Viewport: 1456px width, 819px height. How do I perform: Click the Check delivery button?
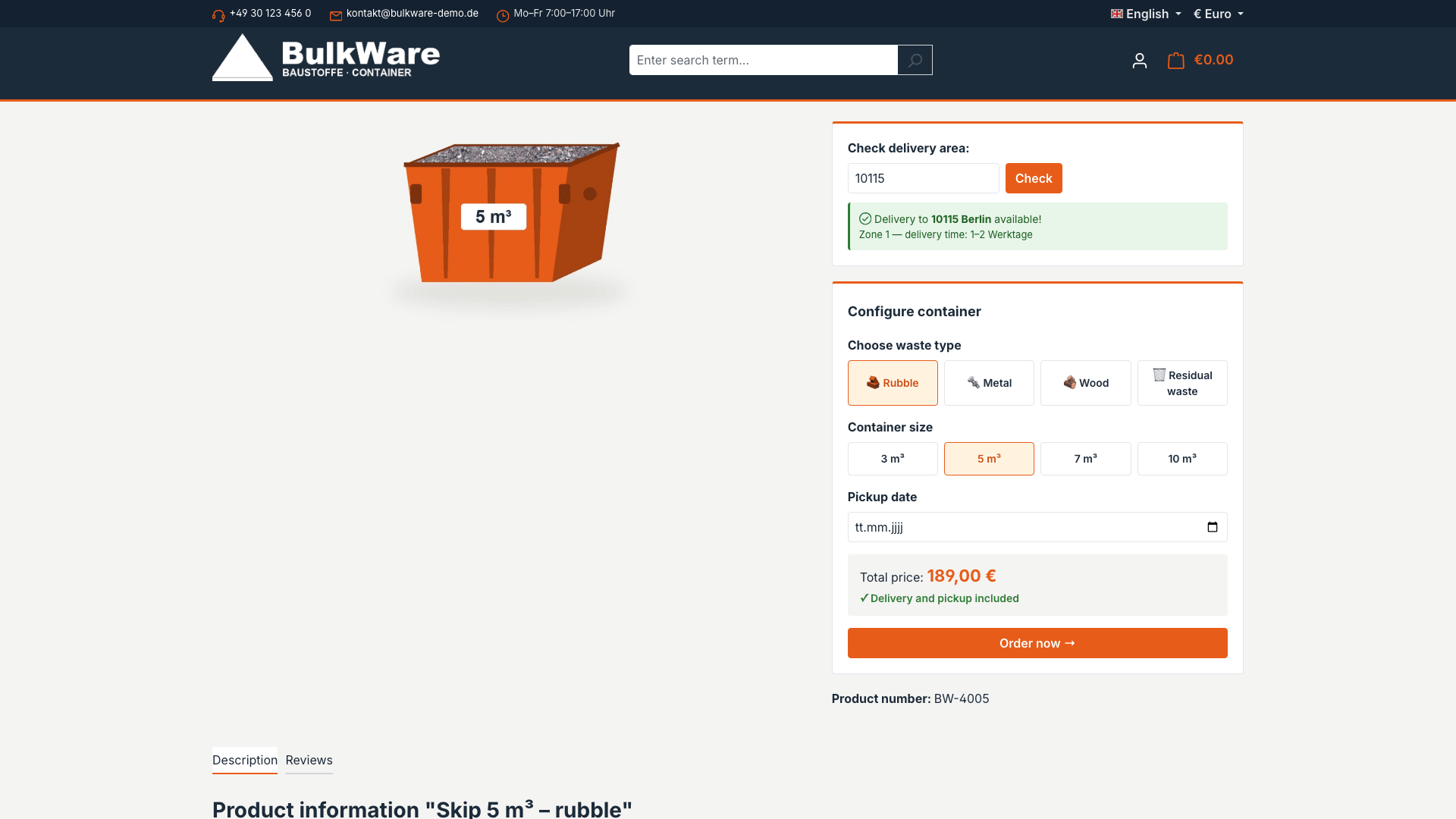pyautogui.click(x=1034, y=178)
